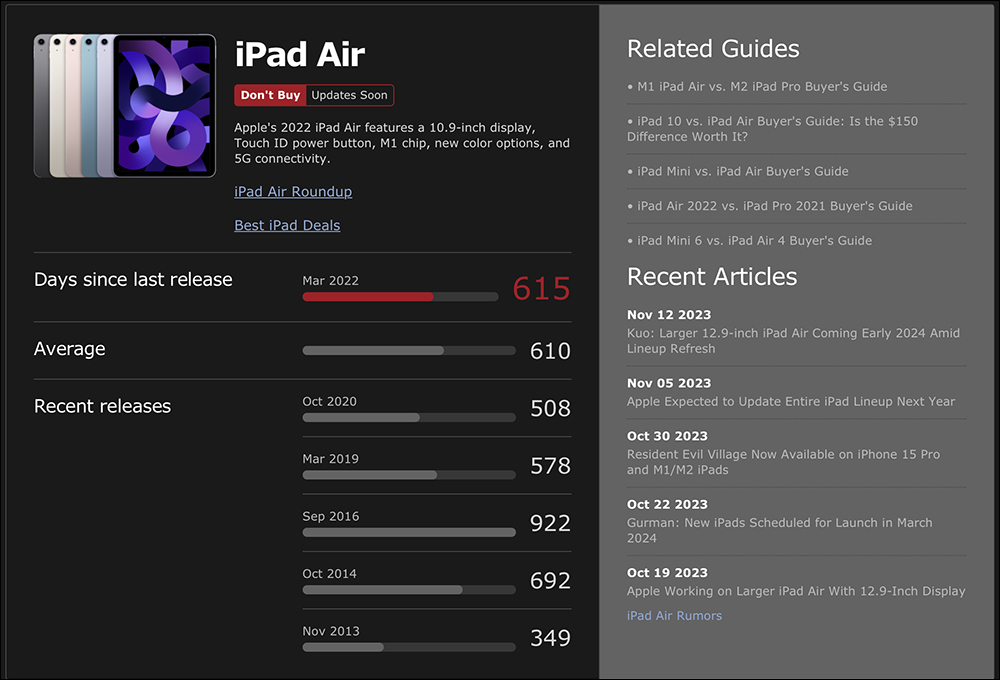
Task: Open Apple Expected to Update Entire iPad Lineup article
Action: (x=791, y=401)
